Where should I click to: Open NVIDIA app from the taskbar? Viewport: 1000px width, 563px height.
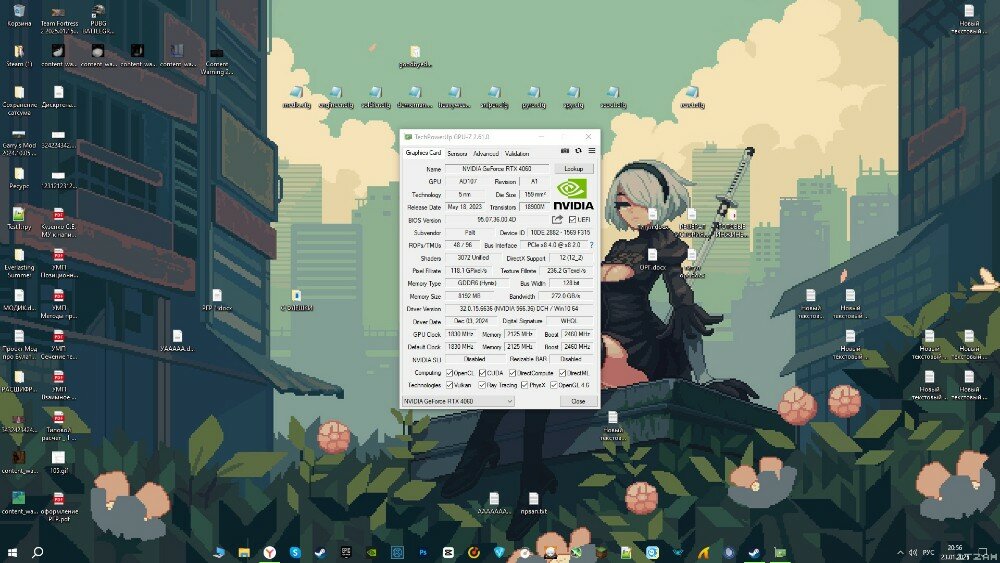coord(371,552)
